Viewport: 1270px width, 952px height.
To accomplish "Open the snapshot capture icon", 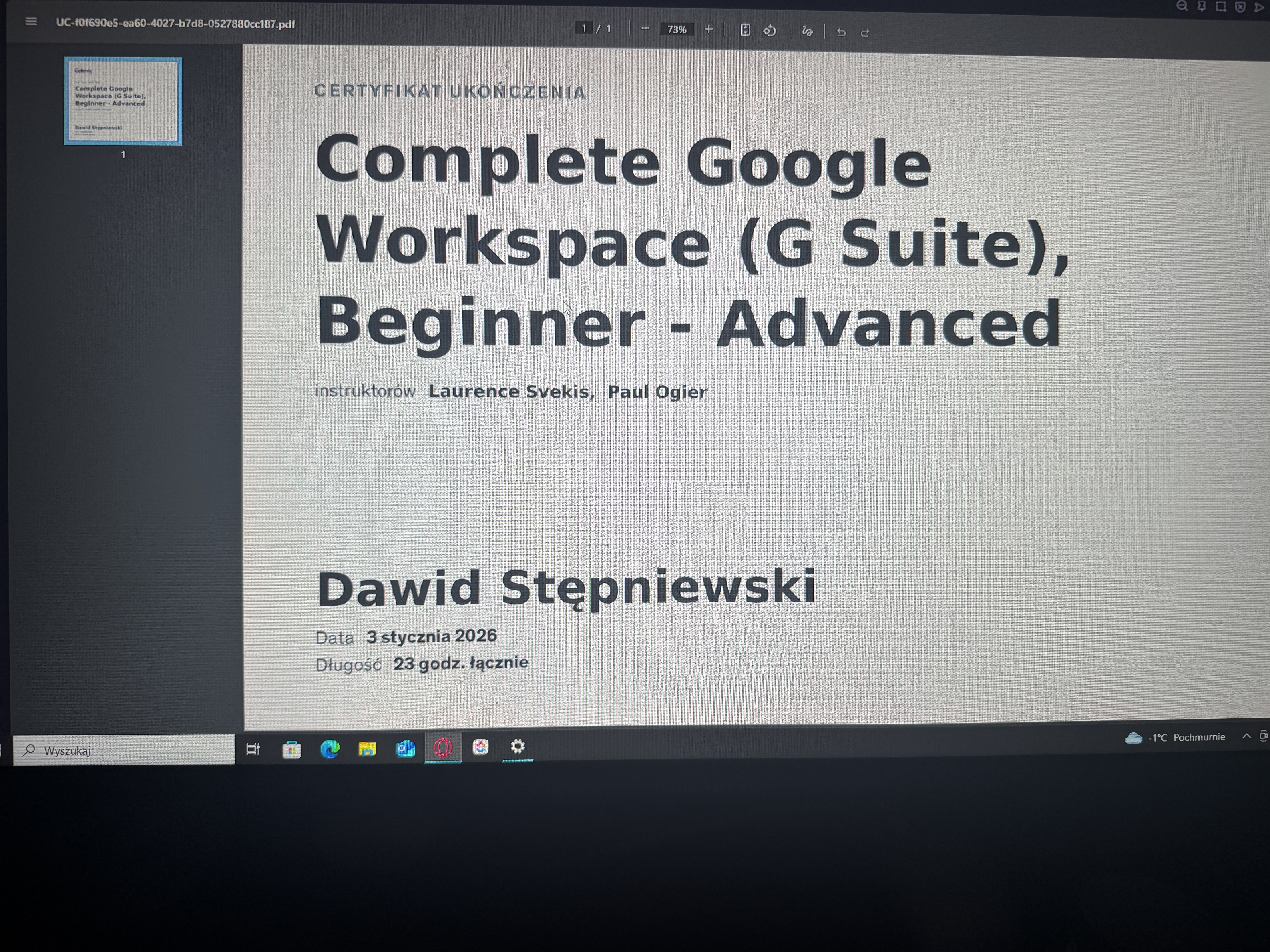I will pyautogui.click(x=1221, y=7).
